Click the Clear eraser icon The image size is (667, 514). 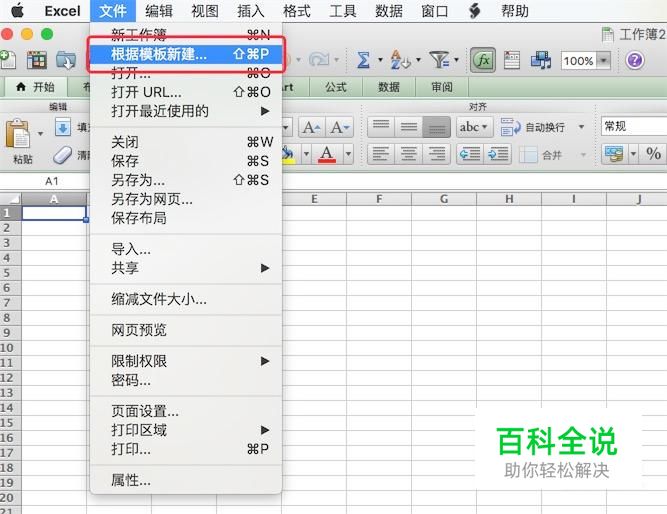pos(63,155)
